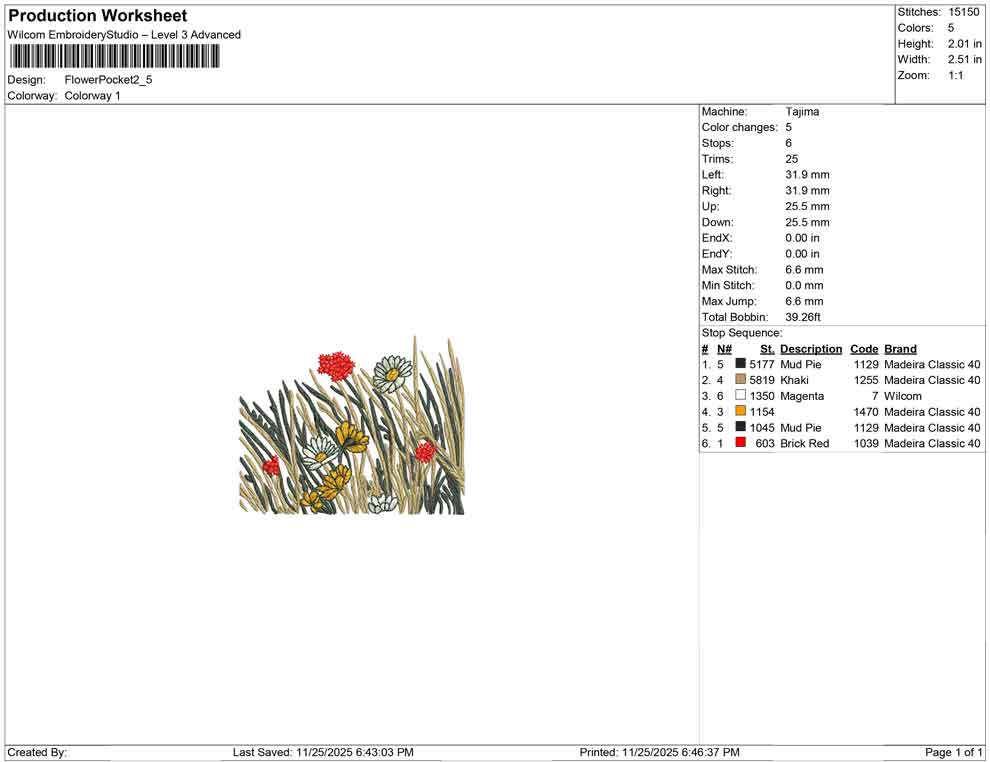The image size is (990, 762).
Task: Click the orange swatch for code 1470
Action: (x=741, y=411)
